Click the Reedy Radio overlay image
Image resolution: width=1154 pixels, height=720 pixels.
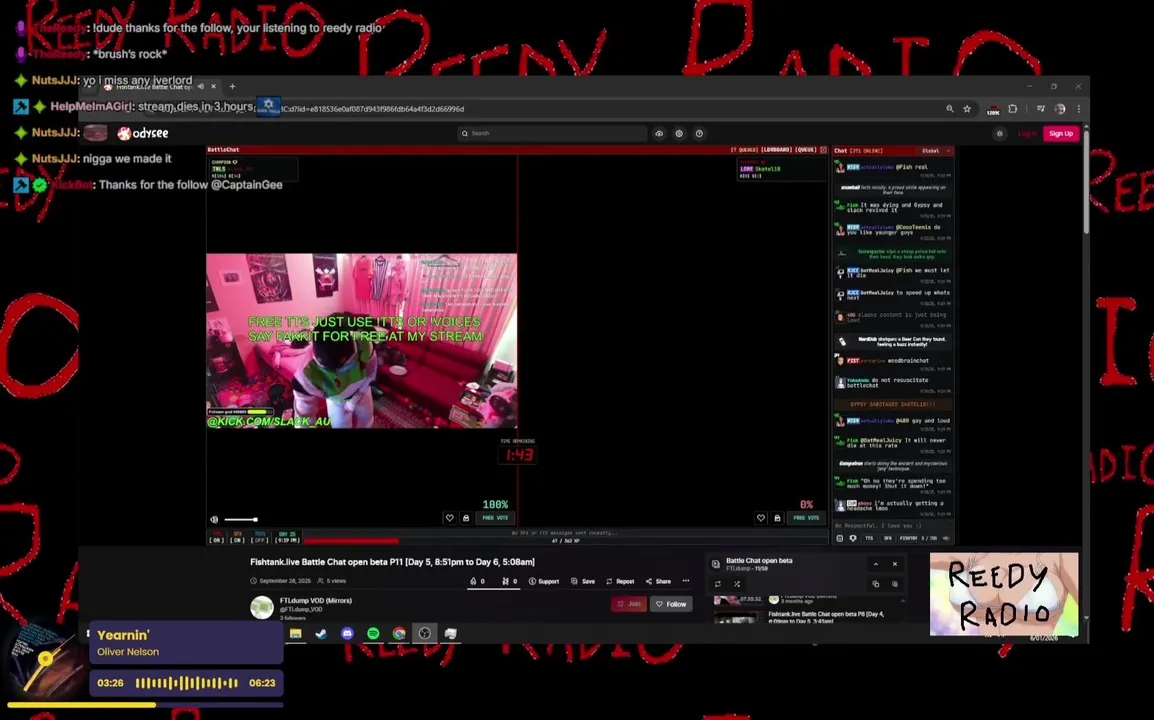(x=1004, y=594)
